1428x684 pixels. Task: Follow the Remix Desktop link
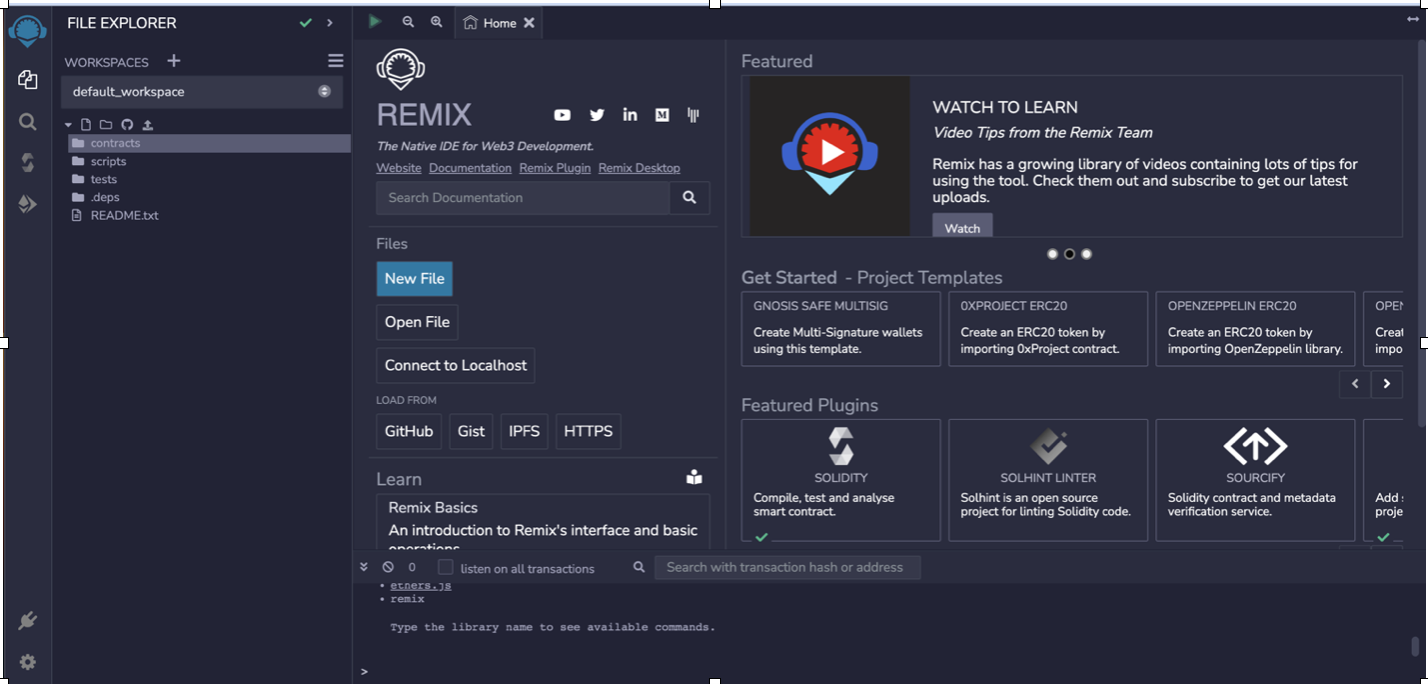coord(639,168)
